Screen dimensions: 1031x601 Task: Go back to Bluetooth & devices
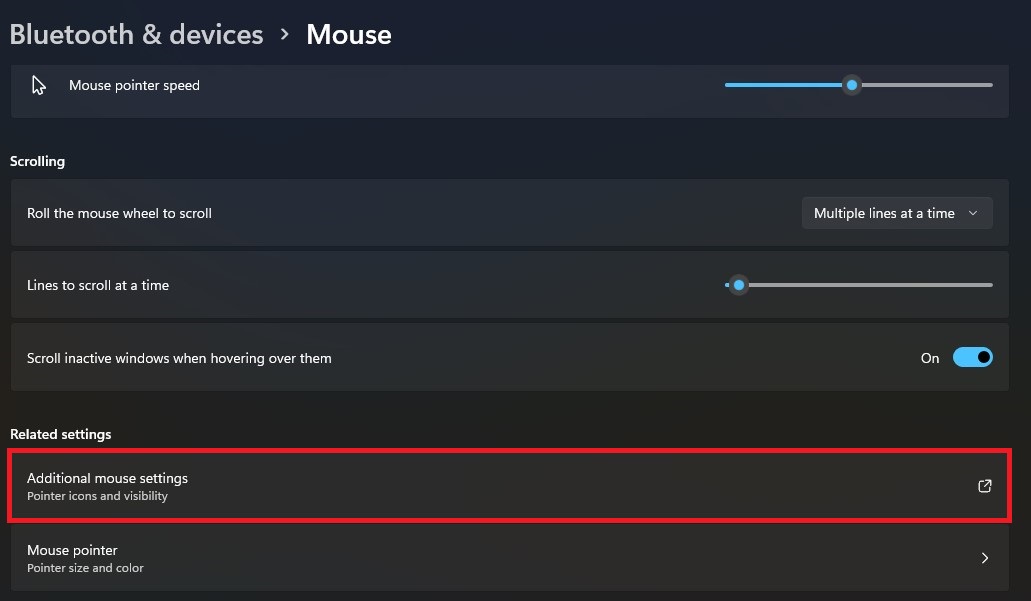click(136, 34)
